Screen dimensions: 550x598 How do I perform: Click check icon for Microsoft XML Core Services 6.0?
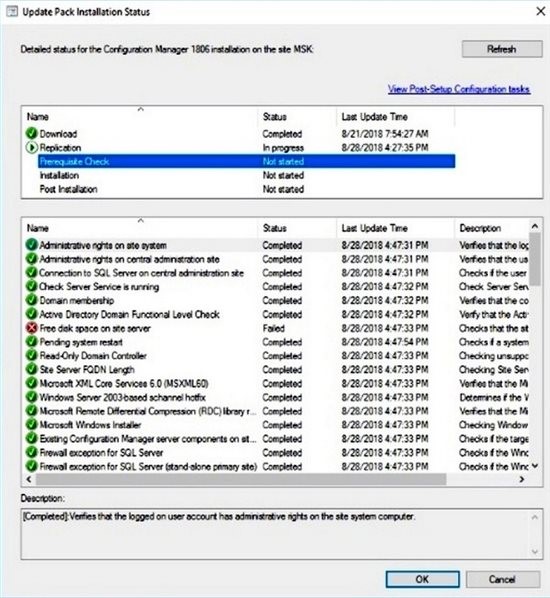(x=31, y=383)
